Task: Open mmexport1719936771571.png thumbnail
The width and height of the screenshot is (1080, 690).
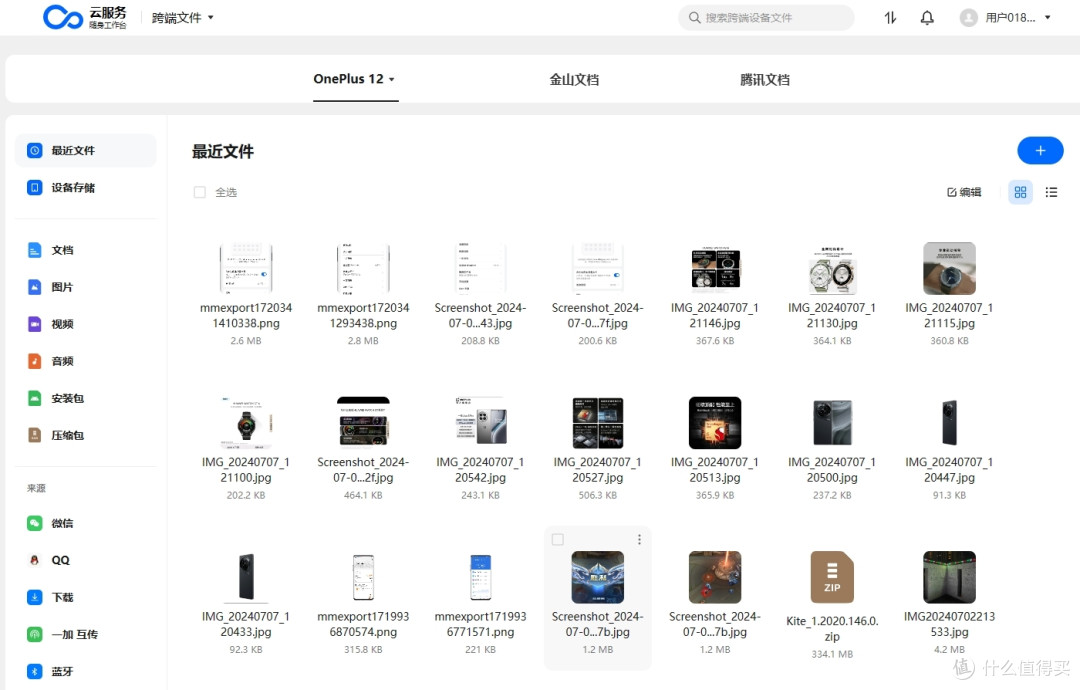Action: [x=480, y=577]
